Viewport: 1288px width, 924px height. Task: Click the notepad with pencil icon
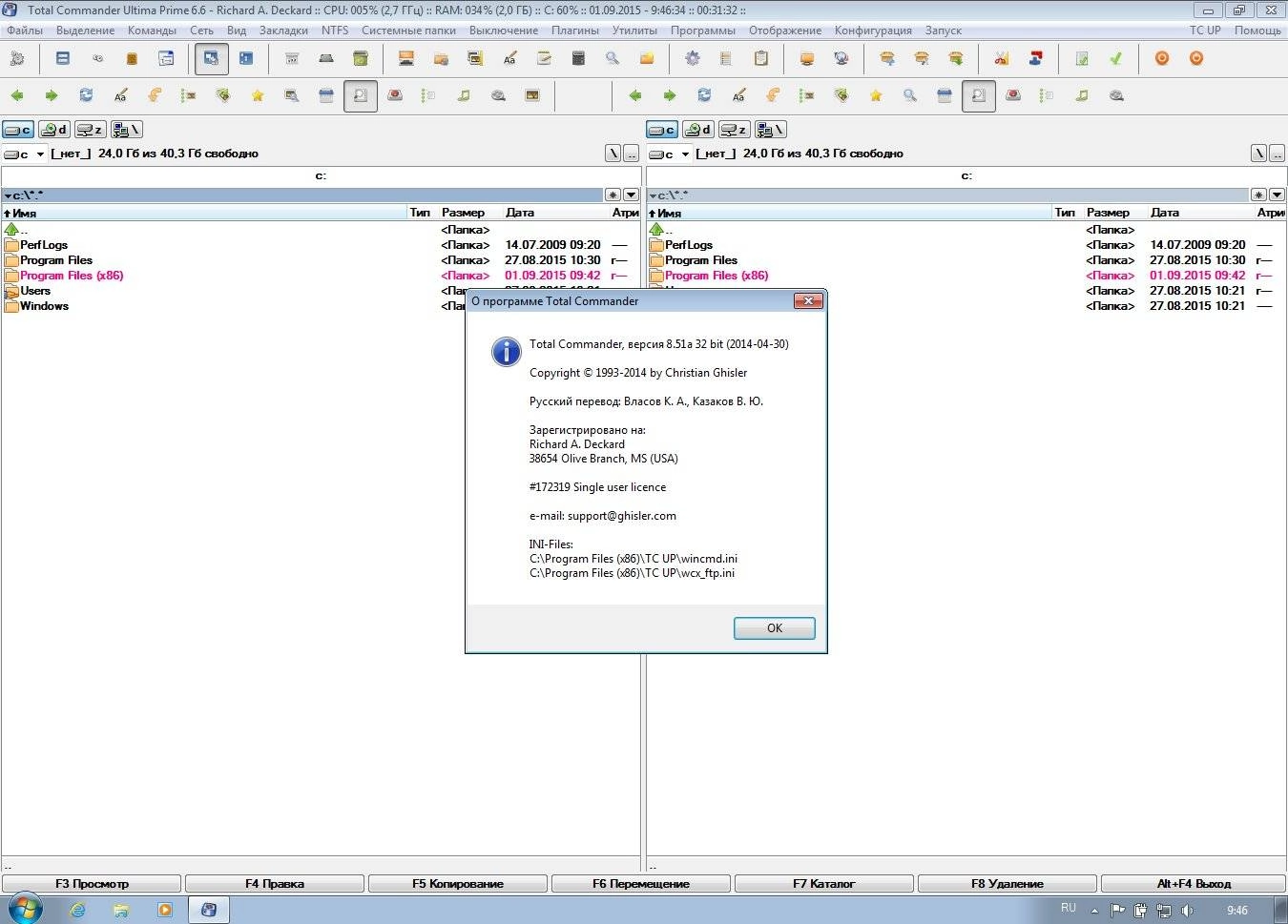click(x=544, y=59)
